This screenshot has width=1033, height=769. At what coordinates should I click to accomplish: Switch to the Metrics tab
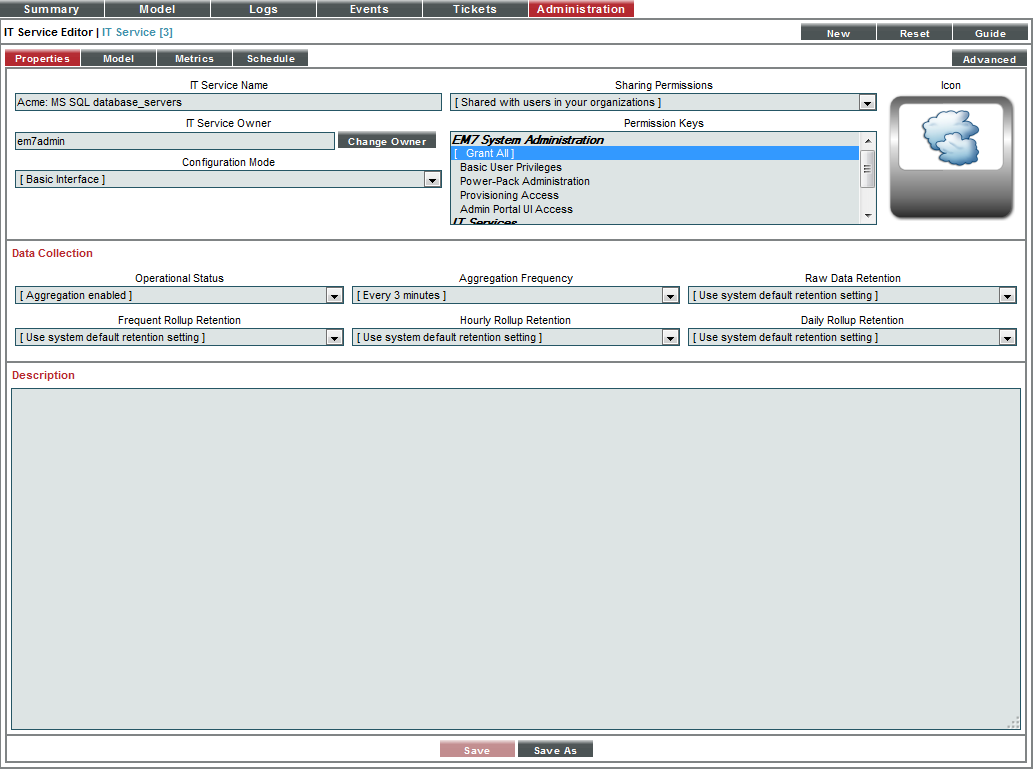[x=194, y=58]
